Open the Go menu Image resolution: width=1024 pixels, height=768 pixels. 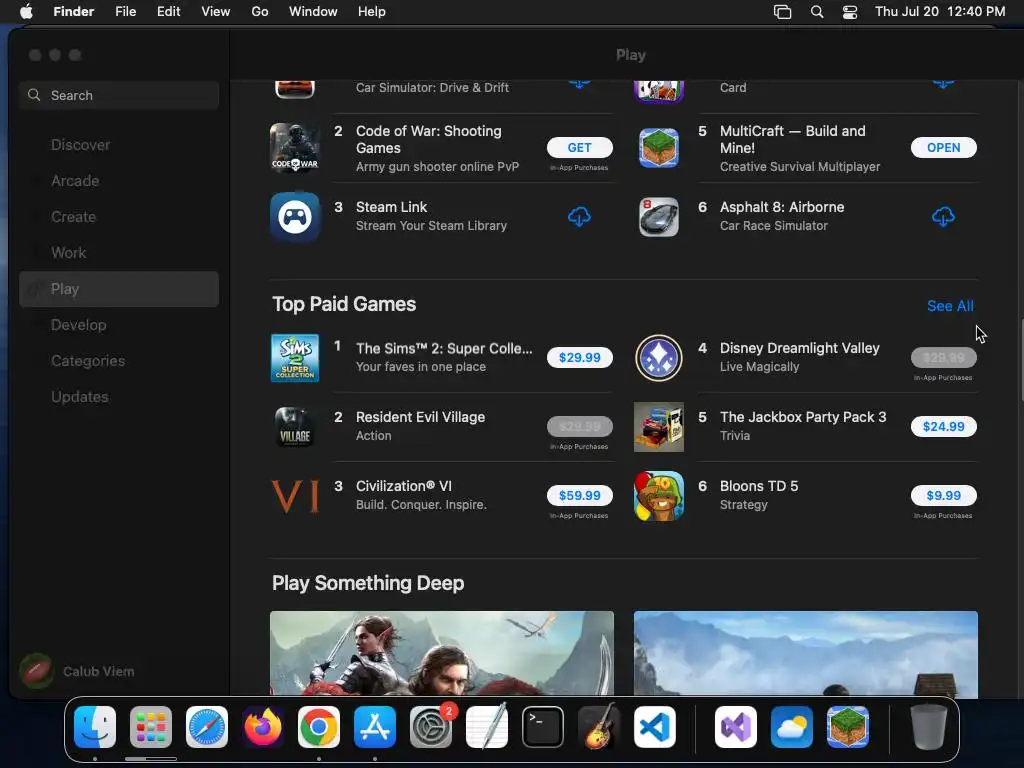click(260, 12)
